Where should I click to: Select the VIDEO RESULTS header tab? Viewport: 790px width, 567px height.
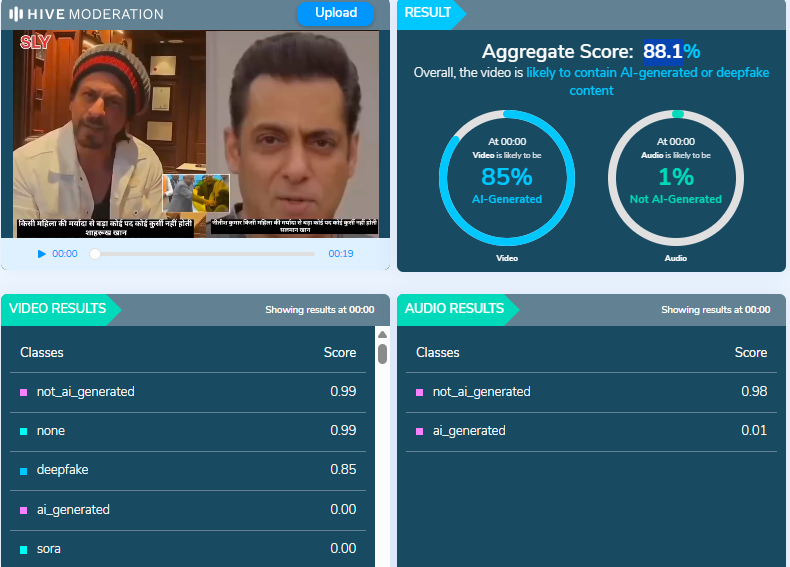[58, 309]
